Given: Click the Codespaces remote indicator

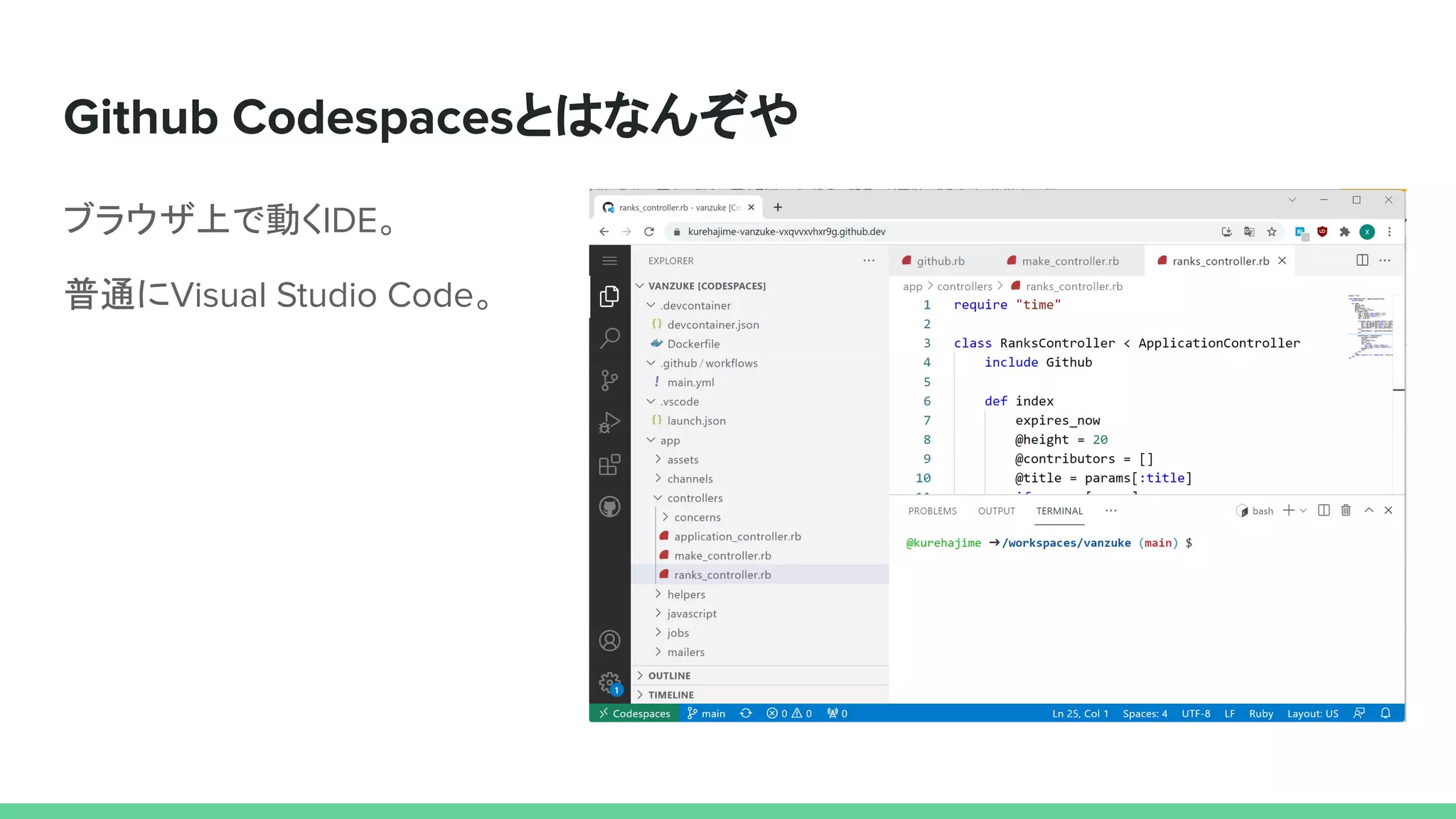Looking at the screenshot, I should coord(634,713).
